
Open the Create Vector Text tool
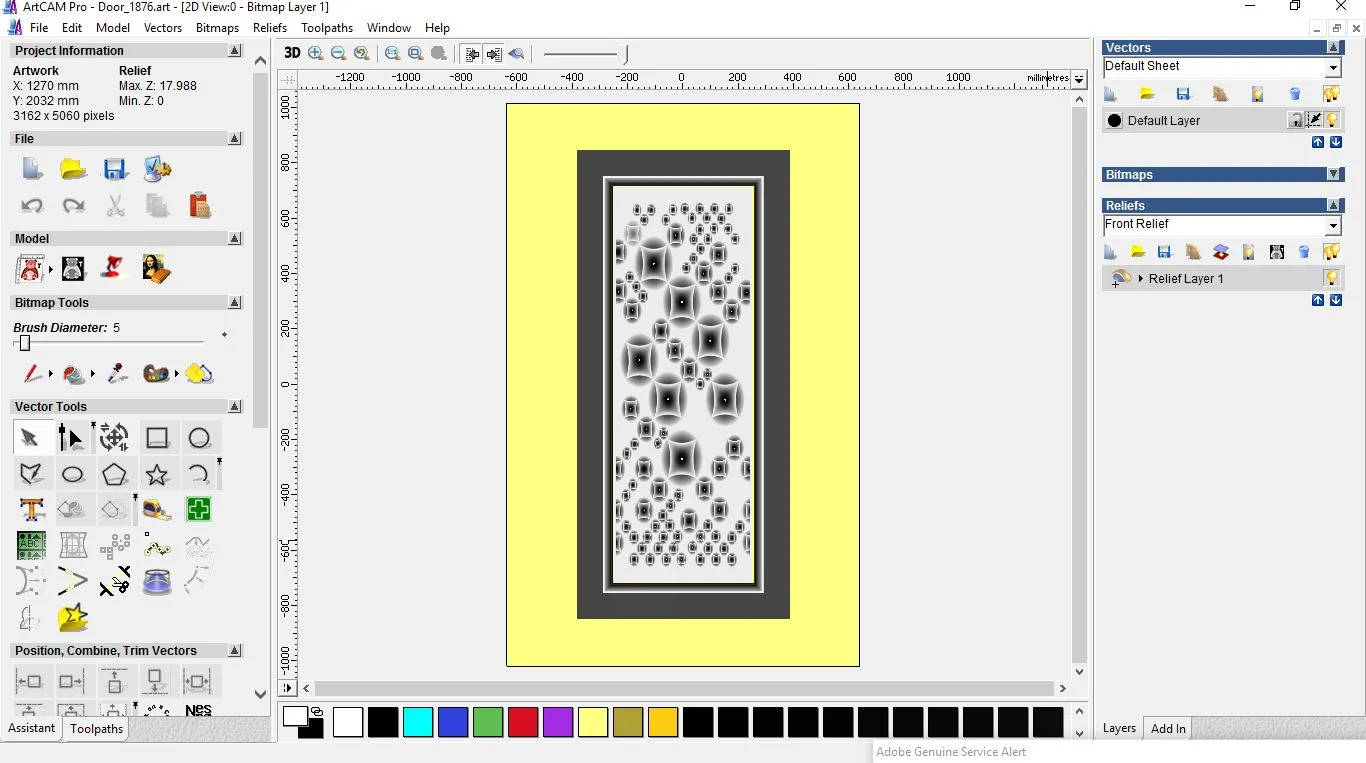click(32, 509)
